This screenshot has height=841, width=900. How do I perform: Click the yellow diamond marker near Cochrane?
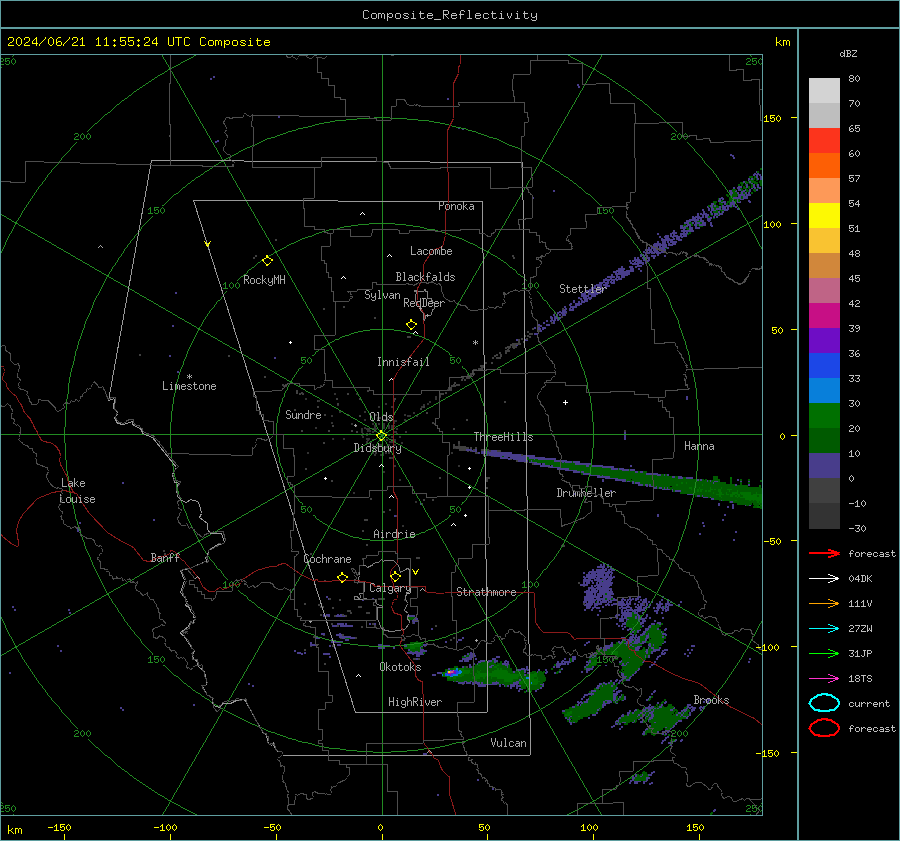tap(342, 577)
